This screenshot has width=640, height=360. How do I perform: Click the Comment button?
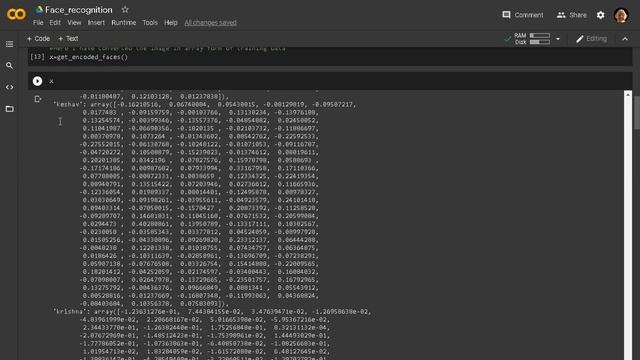click(523, 15)
